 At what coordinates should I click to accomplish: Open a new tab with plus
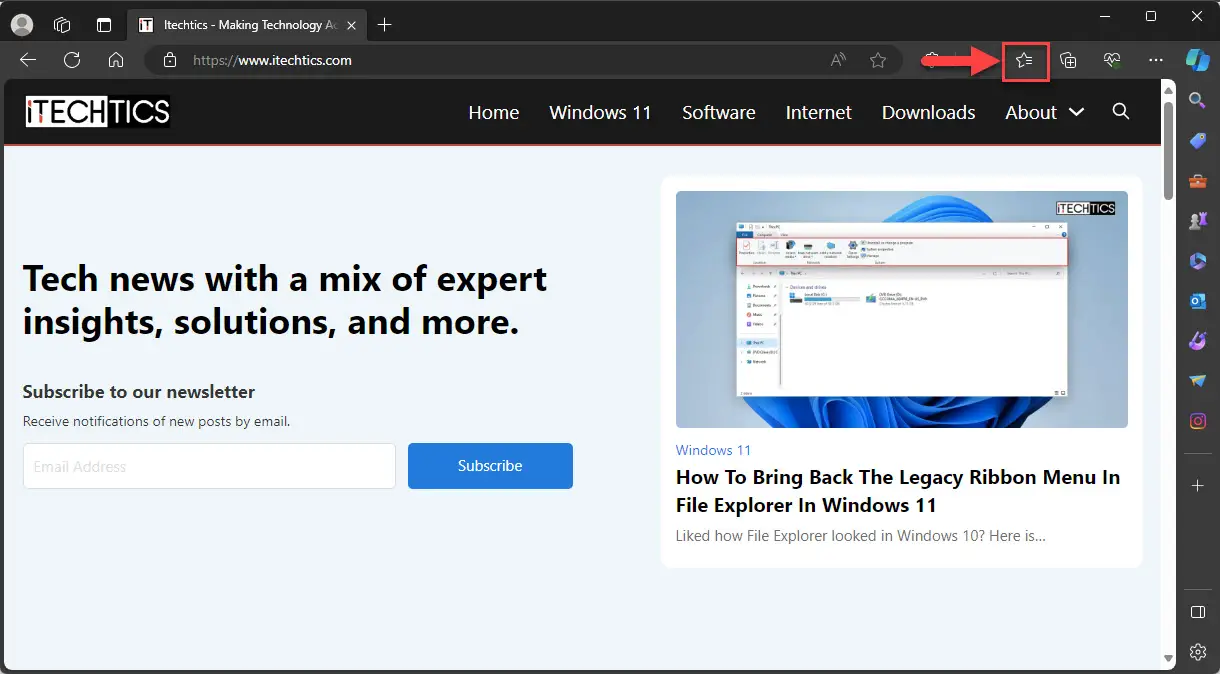point(385,25)
